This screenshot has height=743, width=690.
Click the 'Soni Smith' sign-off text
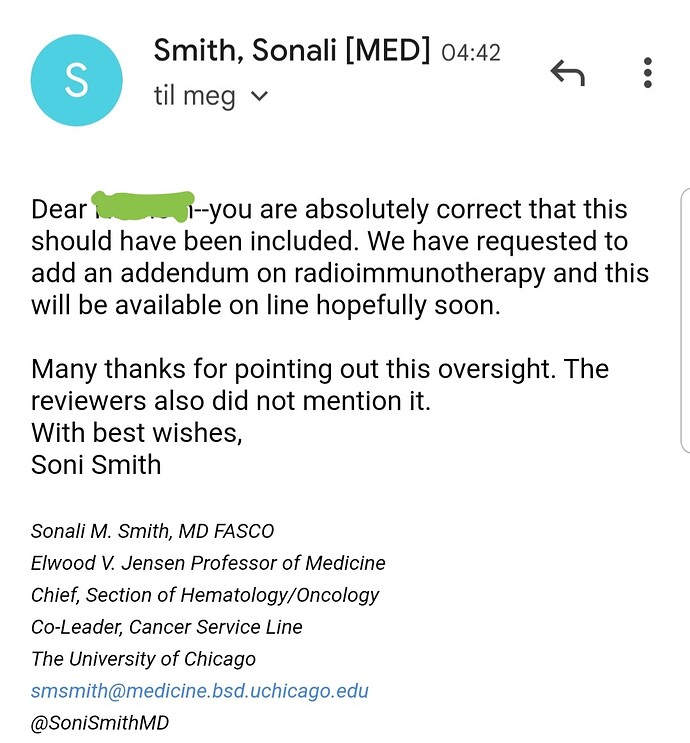96,464
